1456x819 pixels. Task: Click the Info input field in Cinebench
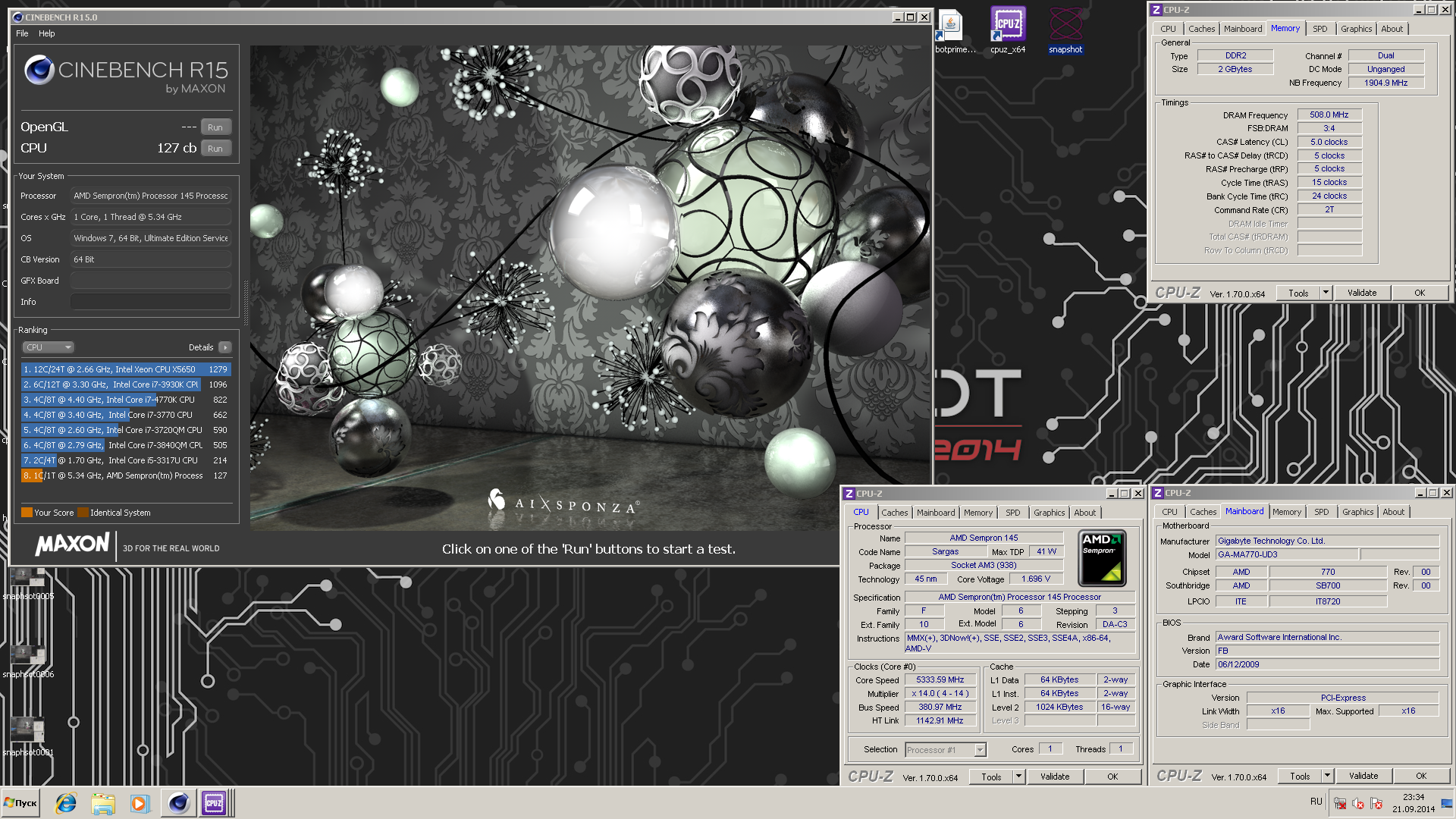(x=150, y=302)
